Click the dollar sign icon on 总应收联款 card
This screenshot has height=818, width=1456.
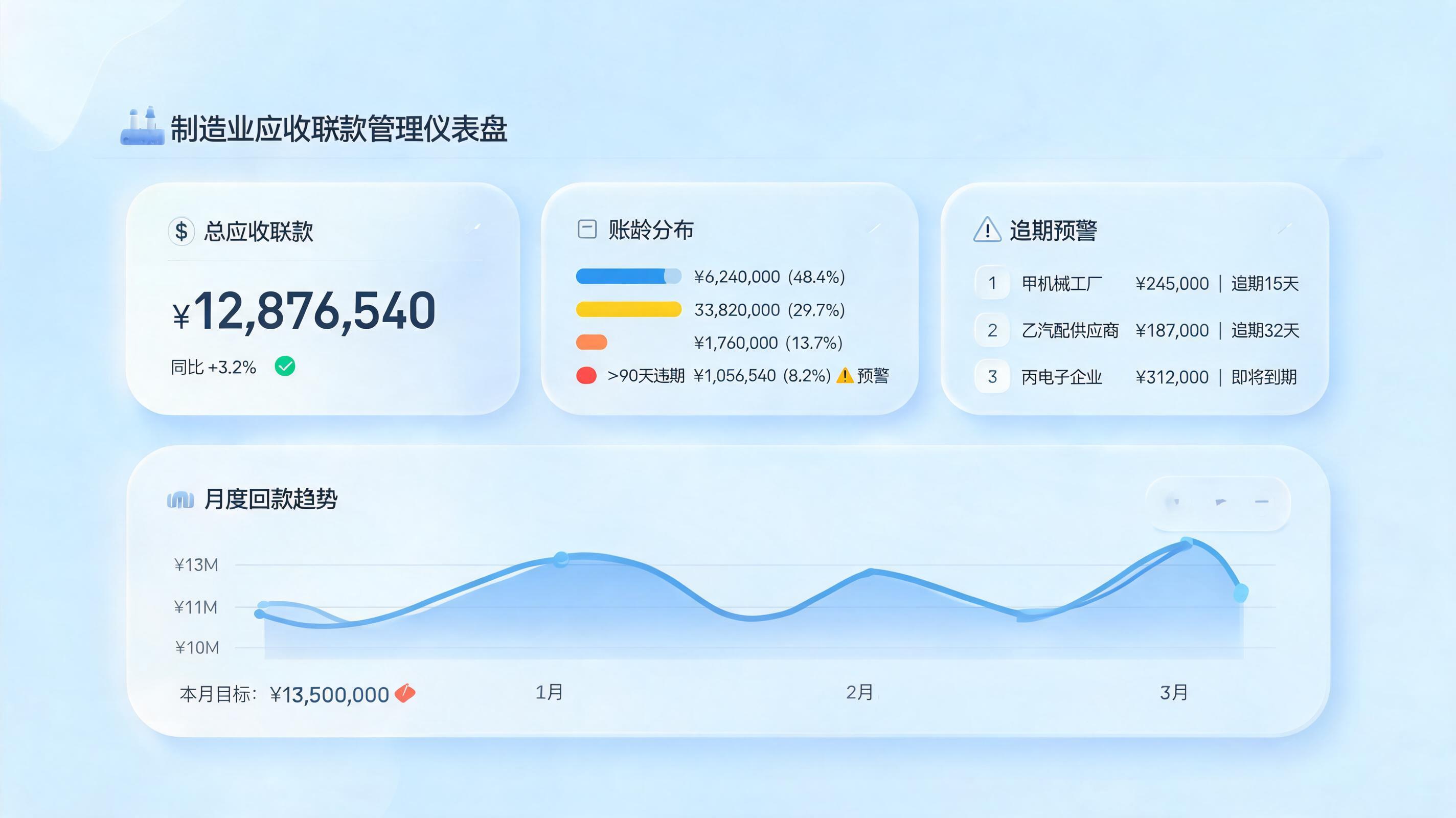pyautogui.click(x=181, y=231)
